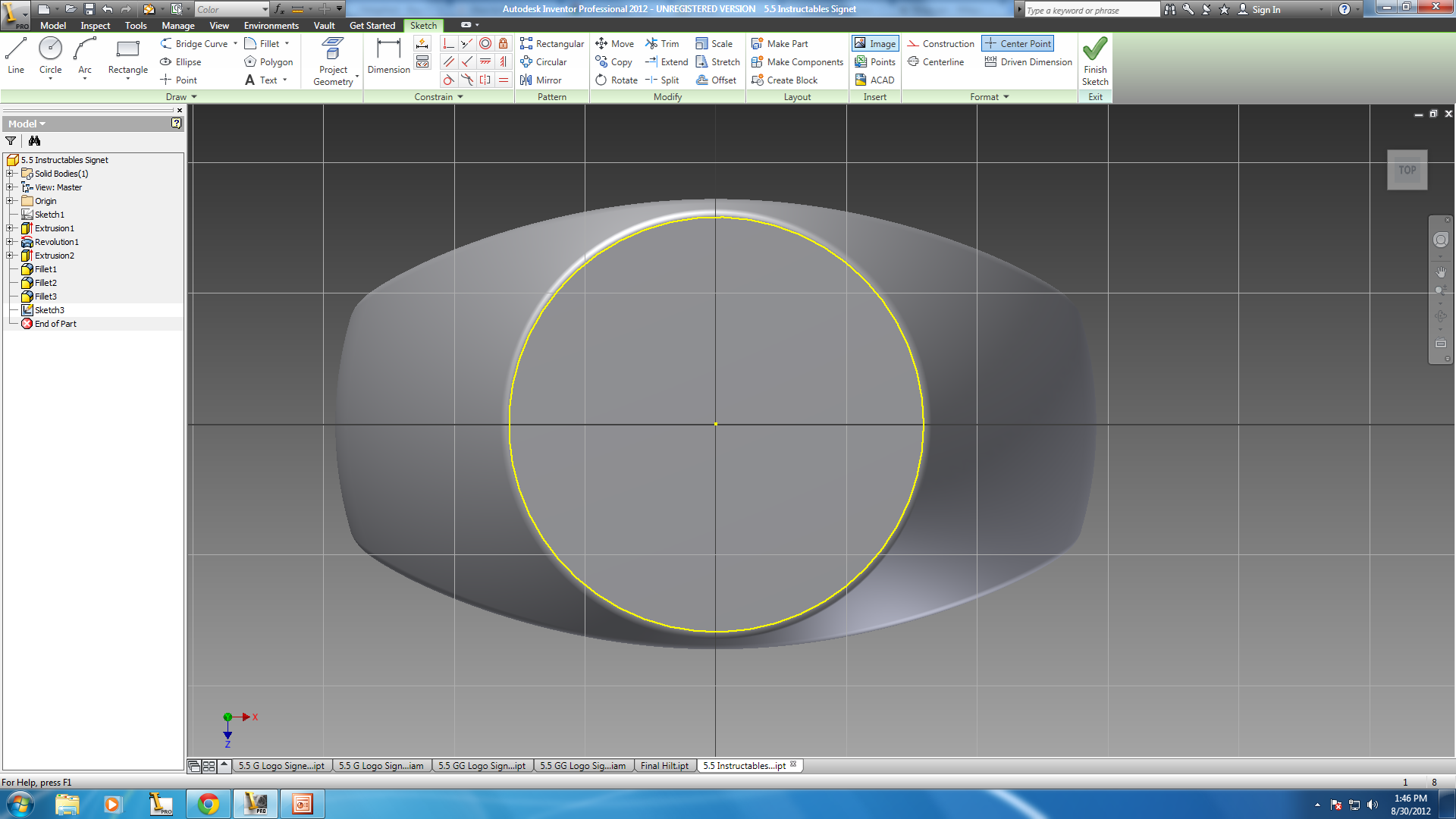
Task: Select the Arc sketch tool
Action: [85, 56]
